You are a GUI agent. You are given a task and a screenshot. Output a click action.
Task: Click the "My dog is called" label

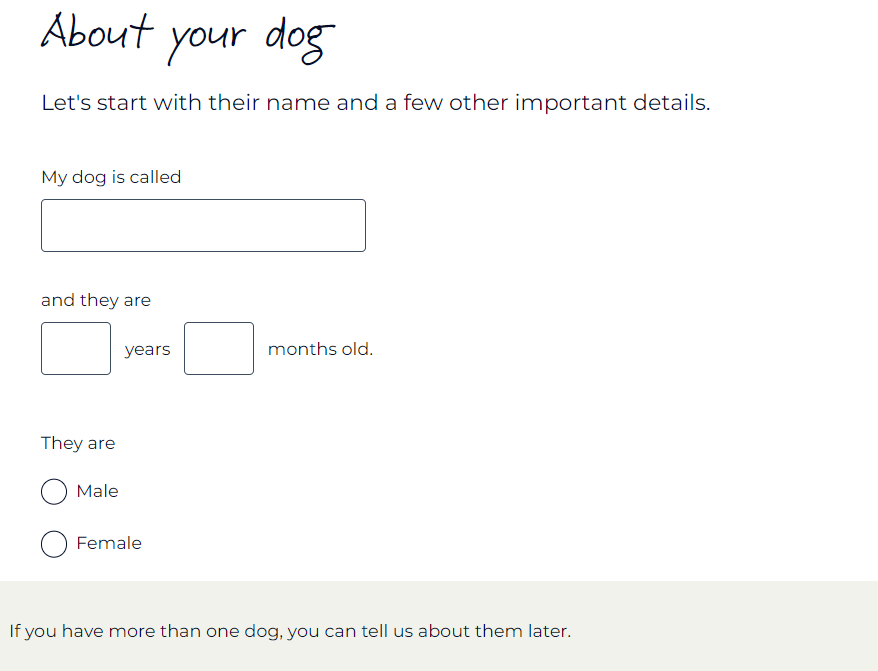pyautogui.click(x=111, y=178)
